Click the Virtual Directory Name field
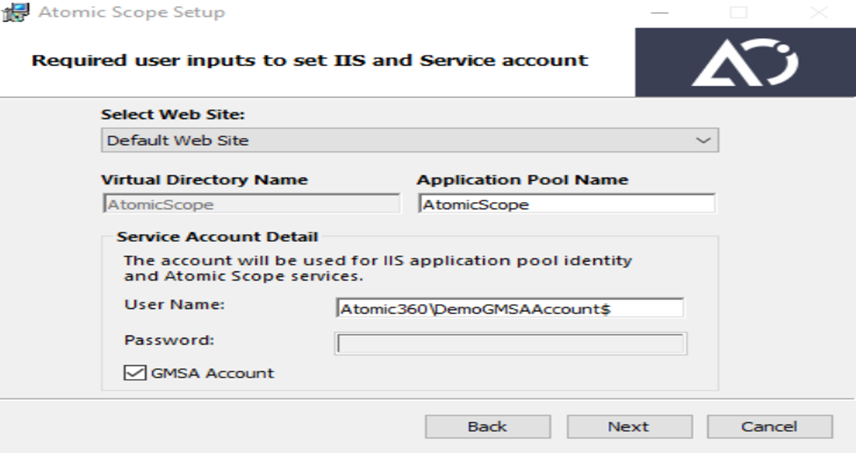Viewport: 856px width, 453px height. point(252,204)
